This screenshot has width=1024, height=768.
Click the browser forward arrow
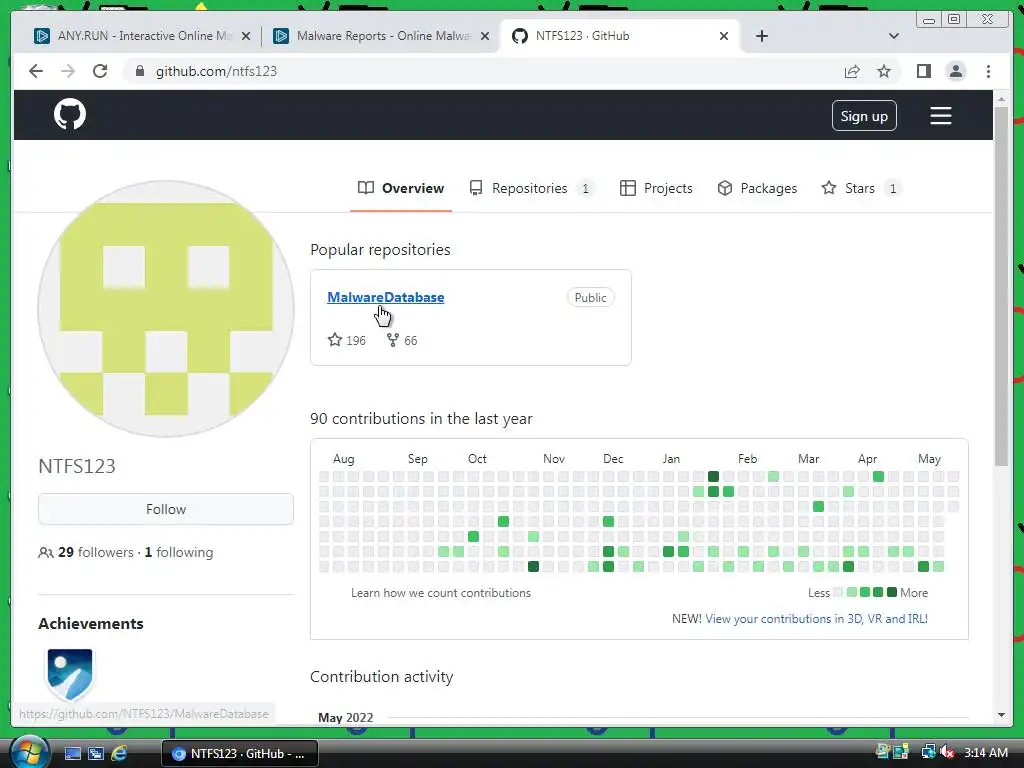(x=68, y=71)
